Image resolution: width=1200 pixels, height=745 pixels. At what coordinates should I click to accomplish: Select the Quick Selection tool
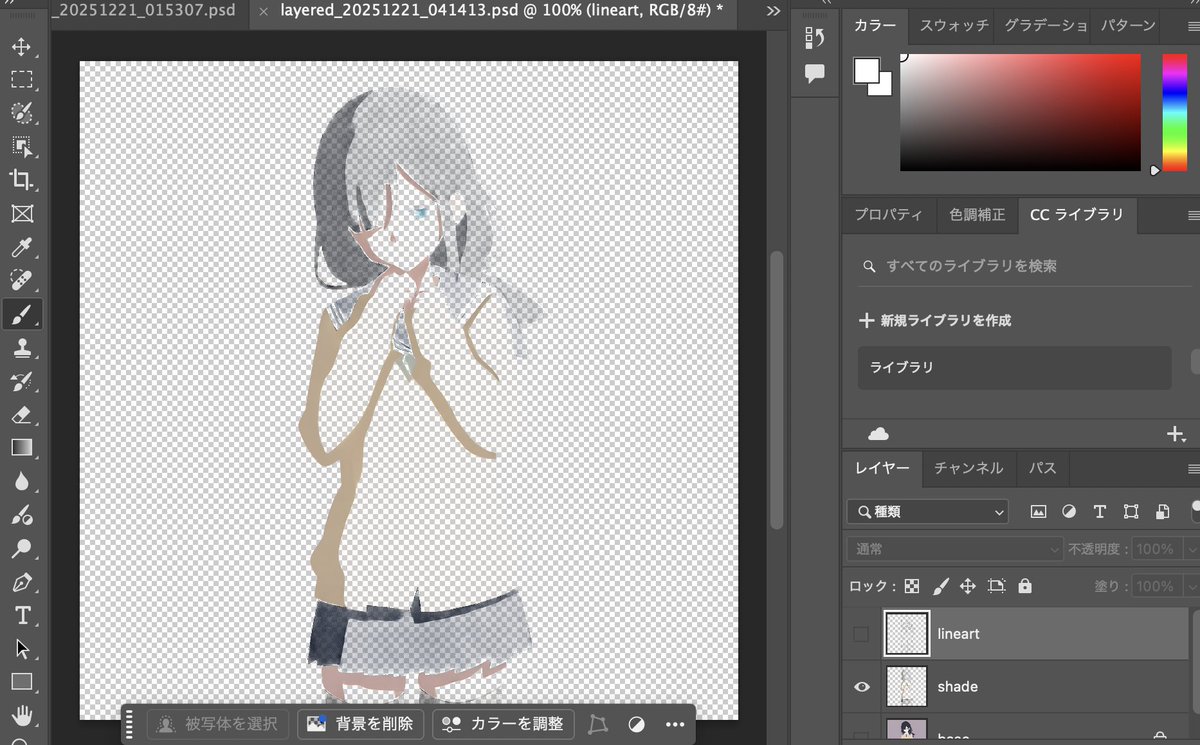tap(21, 112)
